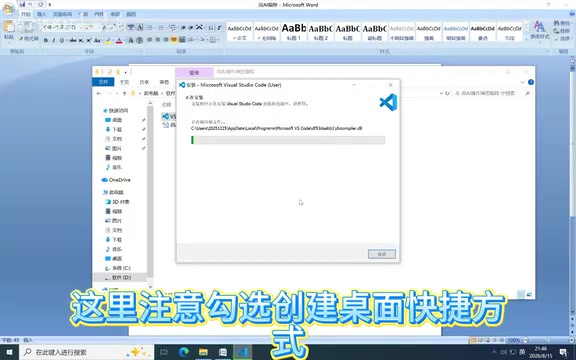Viewport: 576px width, 360px height.
Task: Select the VS Code installer file in Explorer
Action: 169,116
